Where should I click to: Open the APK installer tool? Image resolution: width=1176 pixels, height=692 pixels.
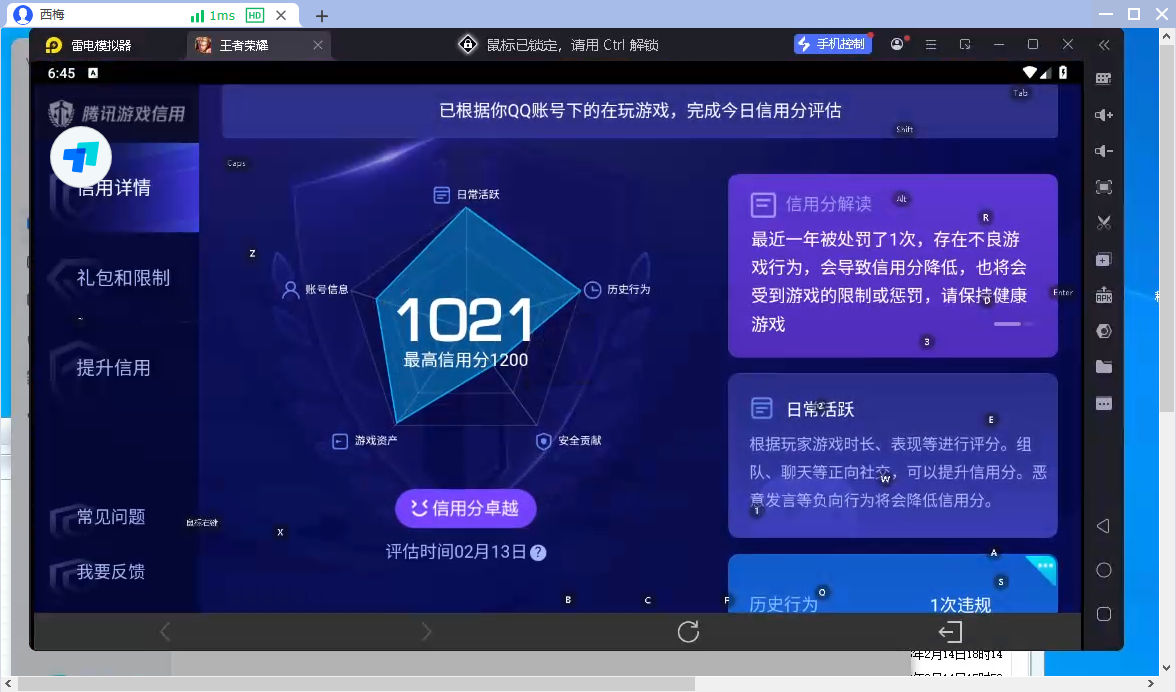pyautogui.click(x=1103, y=294)
